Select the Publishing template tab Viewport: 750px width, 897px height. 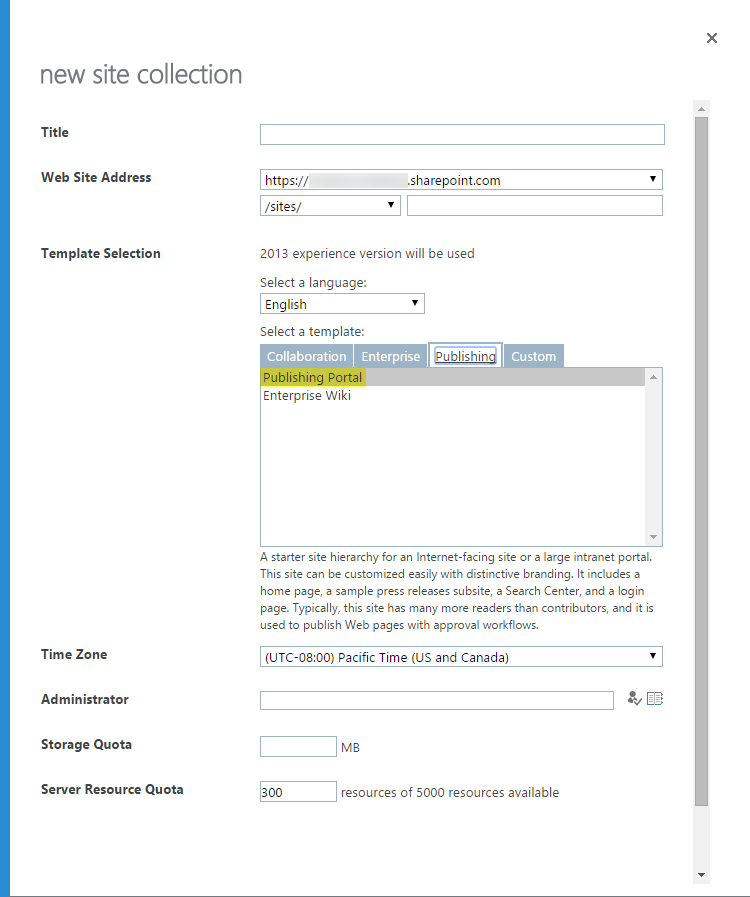click(x=465, y=356)
